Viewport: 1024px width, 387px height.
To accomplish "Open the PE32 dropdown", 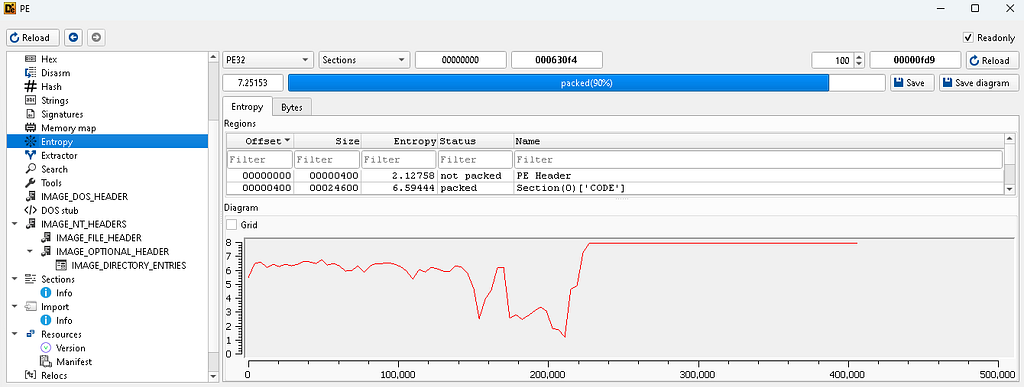I will 268,60.
